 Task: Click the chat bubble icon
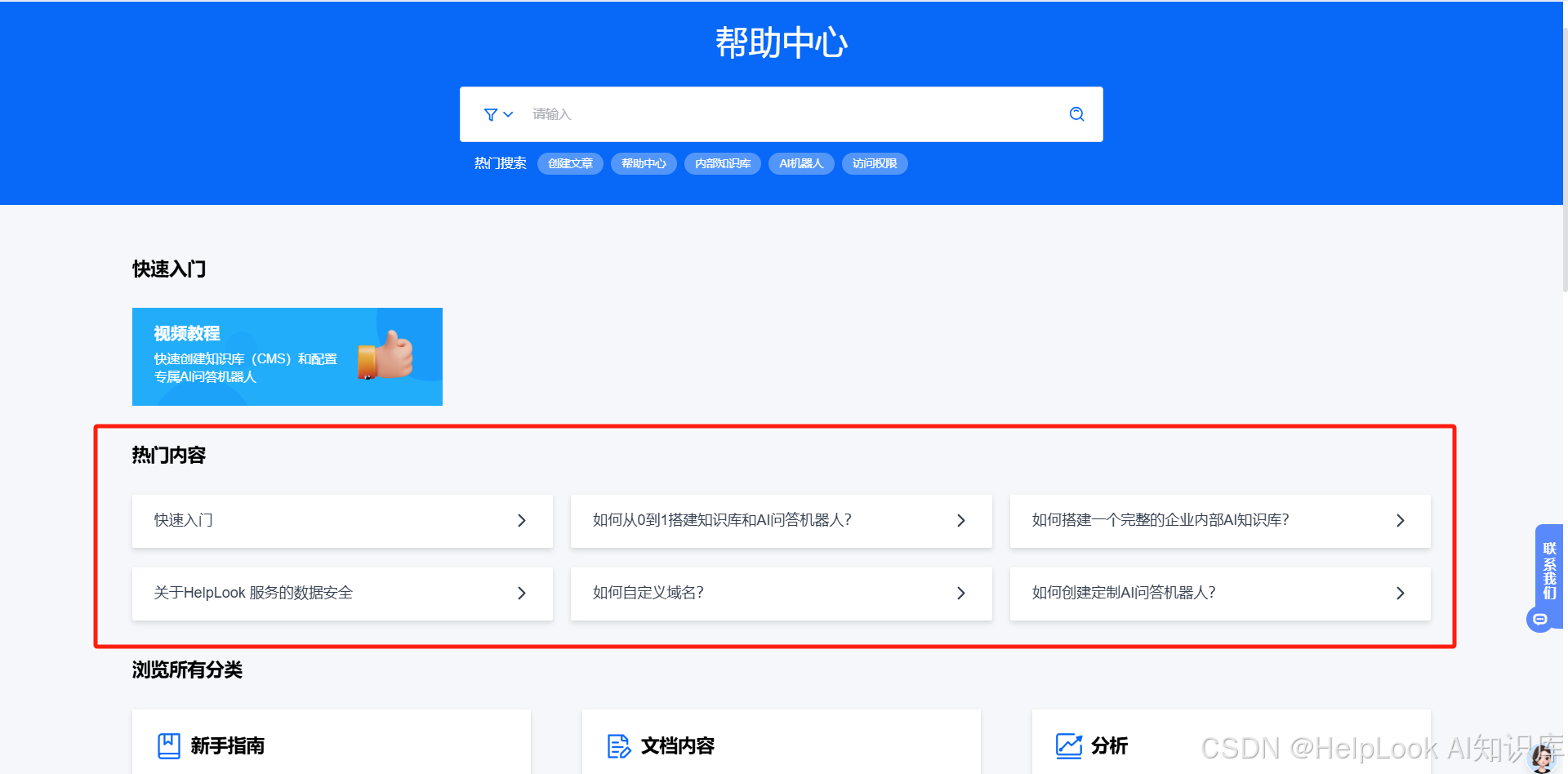[1539, 620]
